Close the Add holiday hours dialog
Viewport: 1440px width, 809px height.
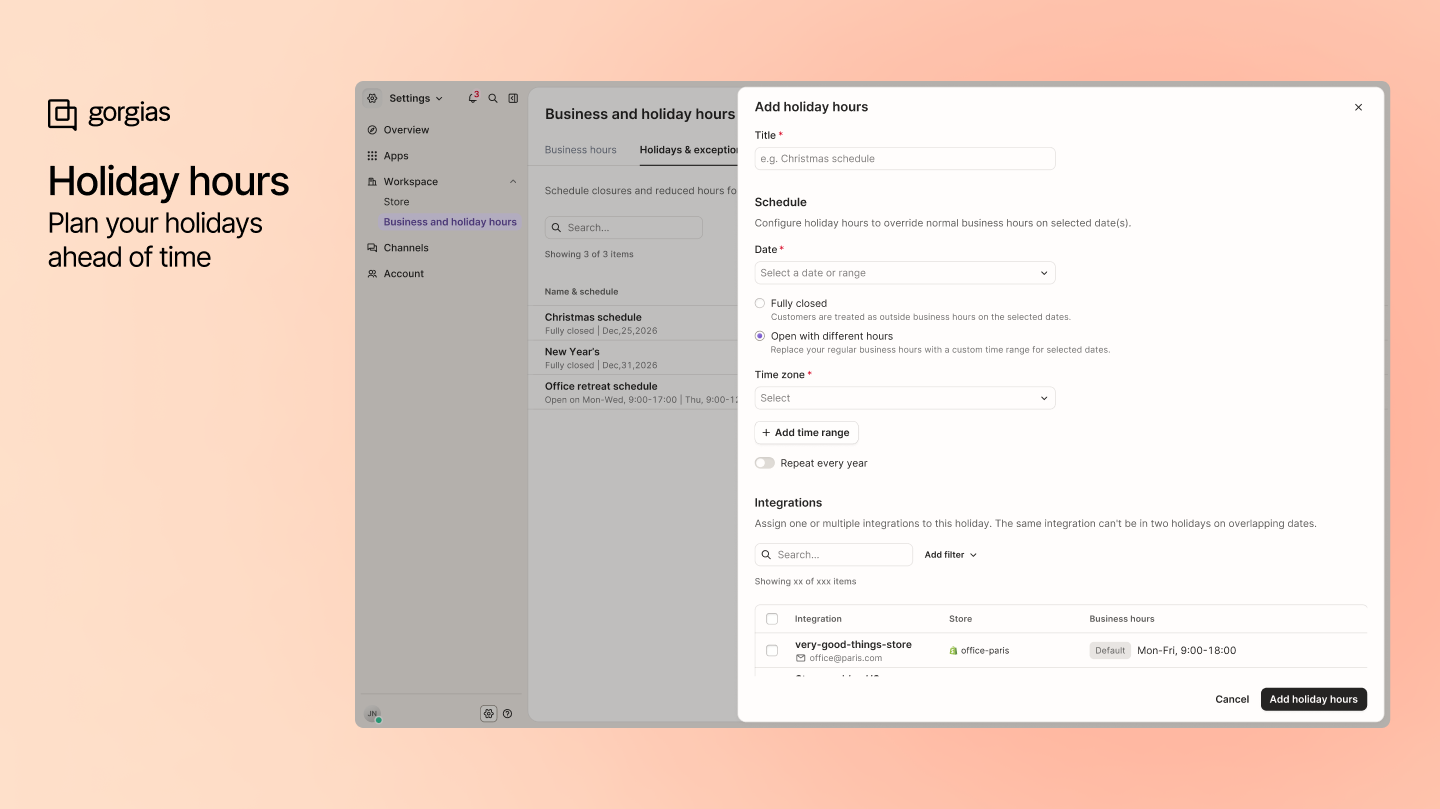1358,107
